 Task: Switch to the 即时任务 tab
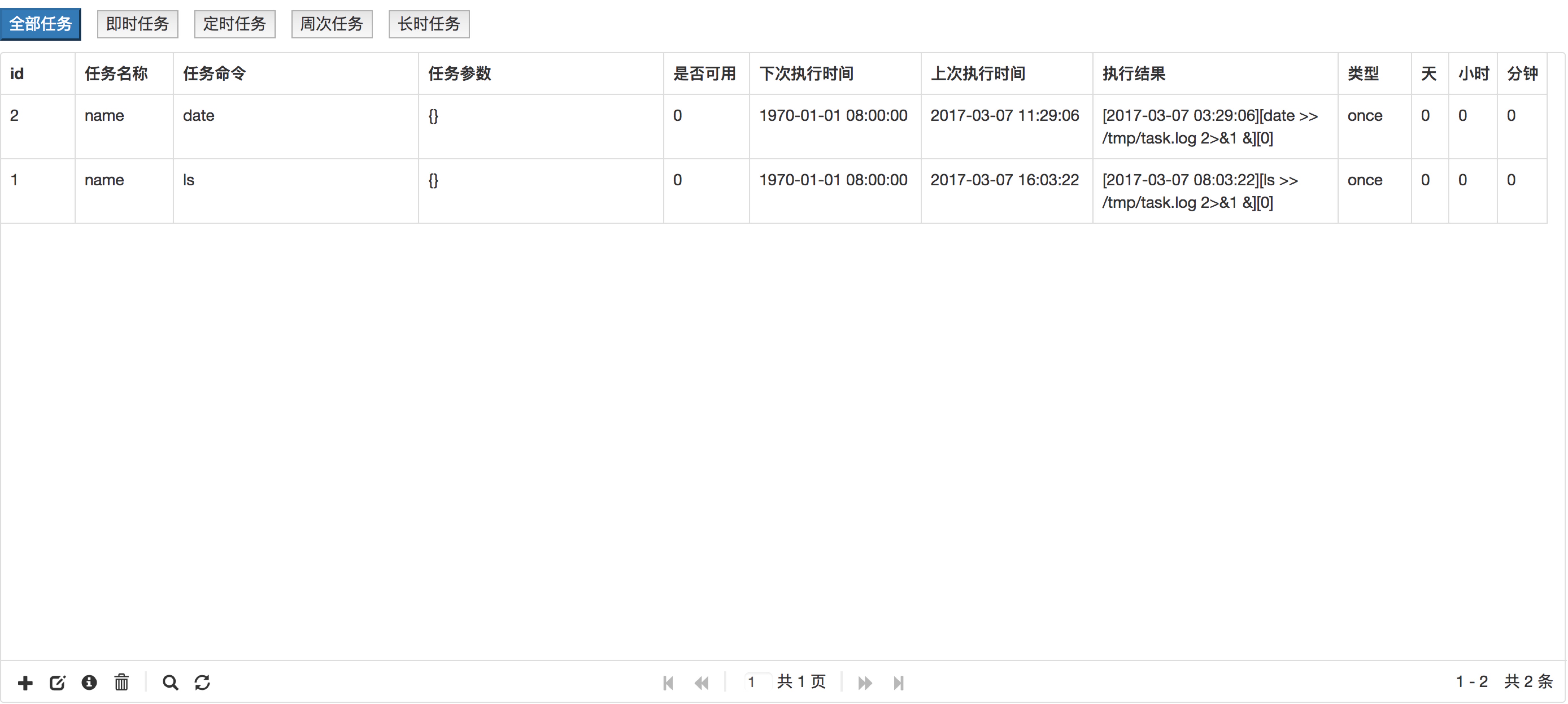[138, 24]
